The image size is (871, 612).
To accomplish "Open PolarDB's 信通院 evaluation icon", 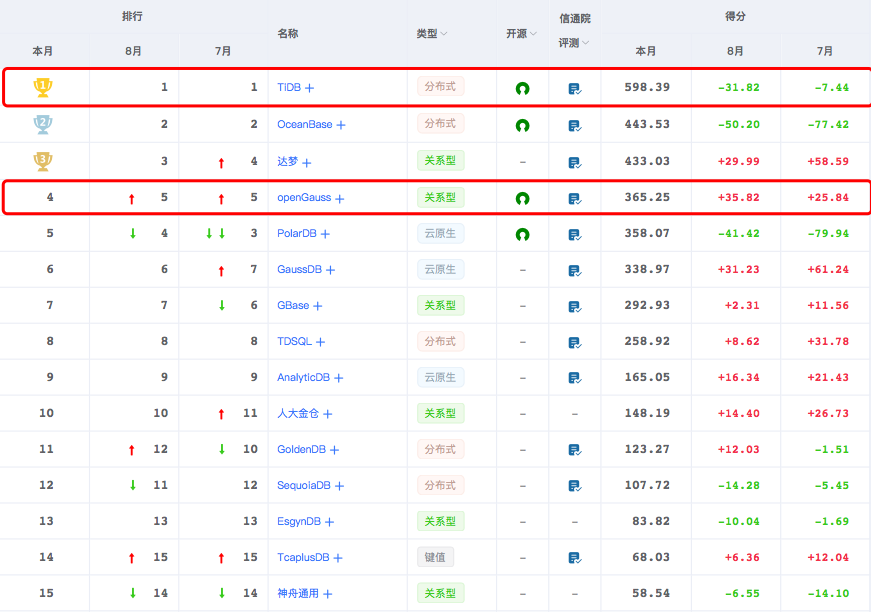I will click(574, 235).
